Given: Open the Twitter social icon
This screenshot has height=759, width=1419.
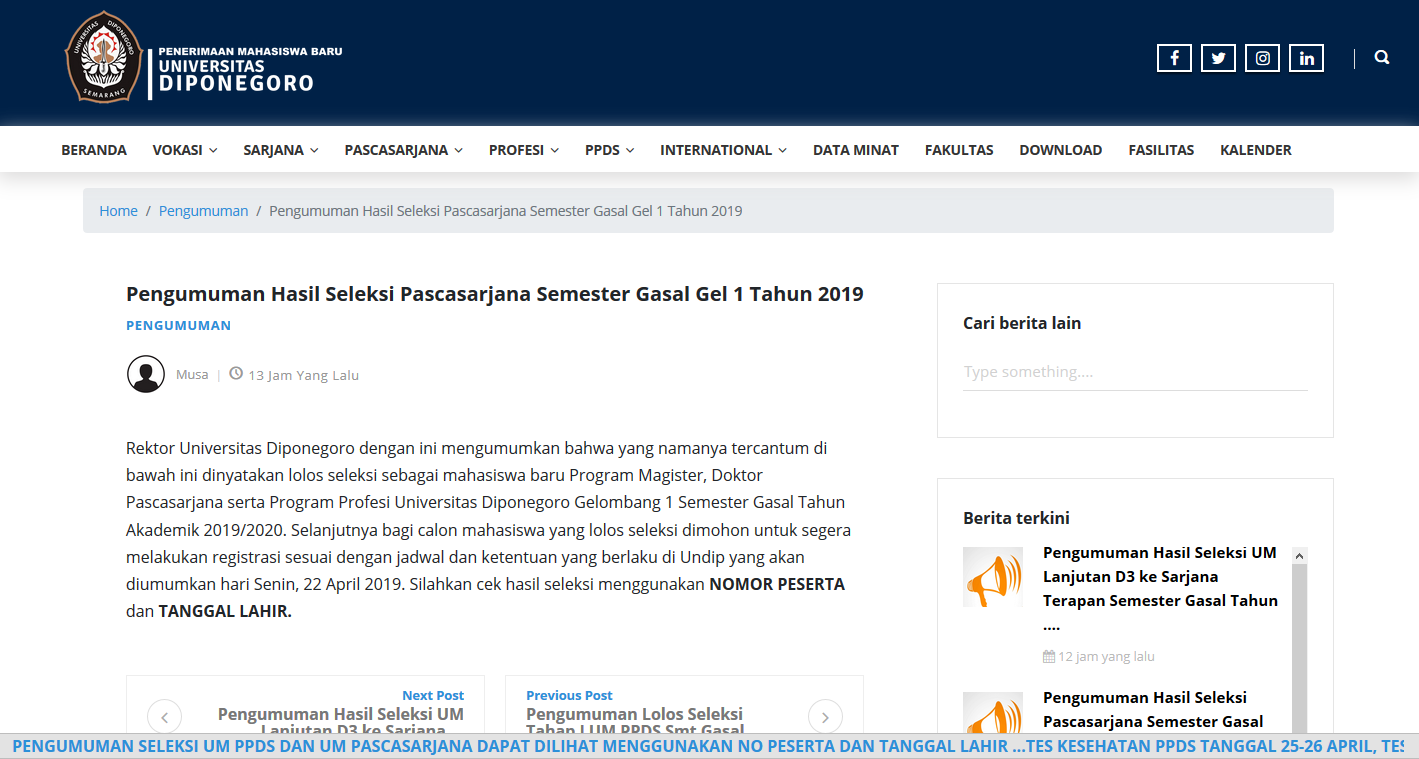Looking at the screenshot, I should click(1218, 58).
